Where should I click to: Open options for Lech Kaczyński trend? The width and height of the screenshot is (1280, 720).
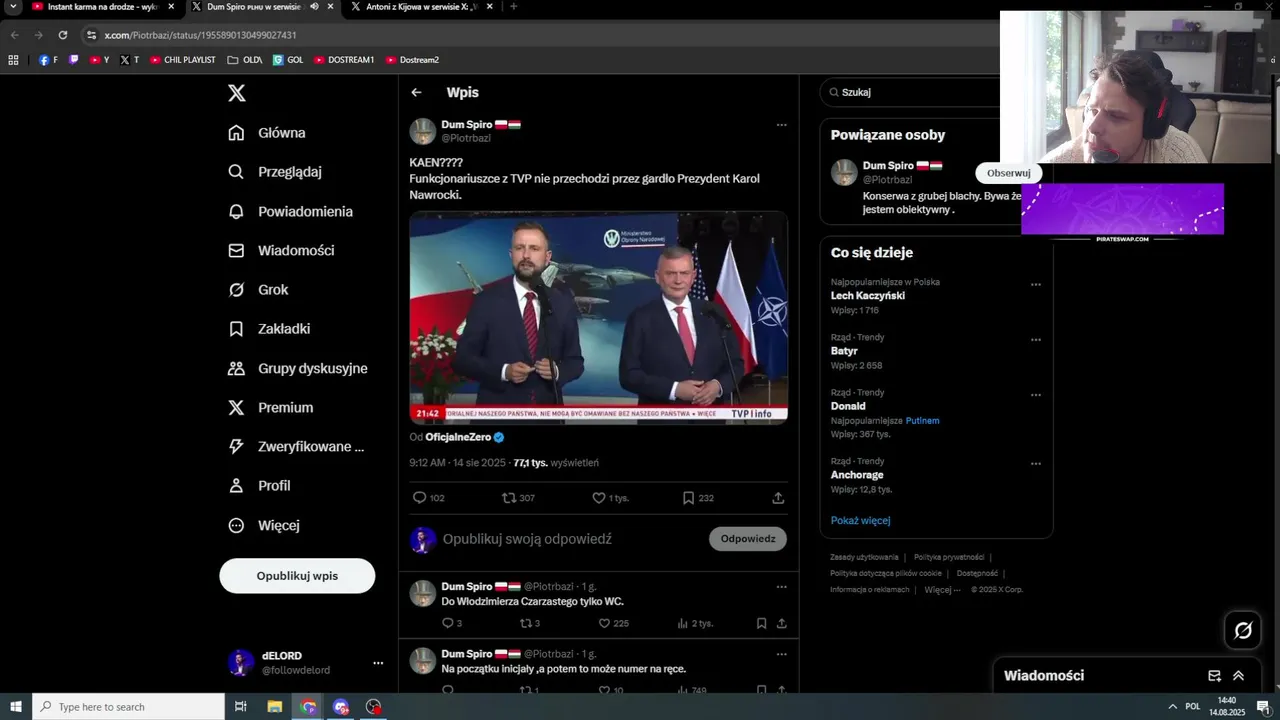click(1036, 285)
